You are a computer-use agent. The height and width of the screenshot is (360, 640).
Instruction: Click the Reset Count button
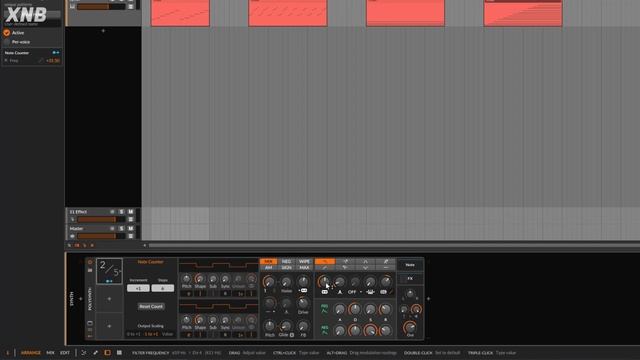pos(151,307)
